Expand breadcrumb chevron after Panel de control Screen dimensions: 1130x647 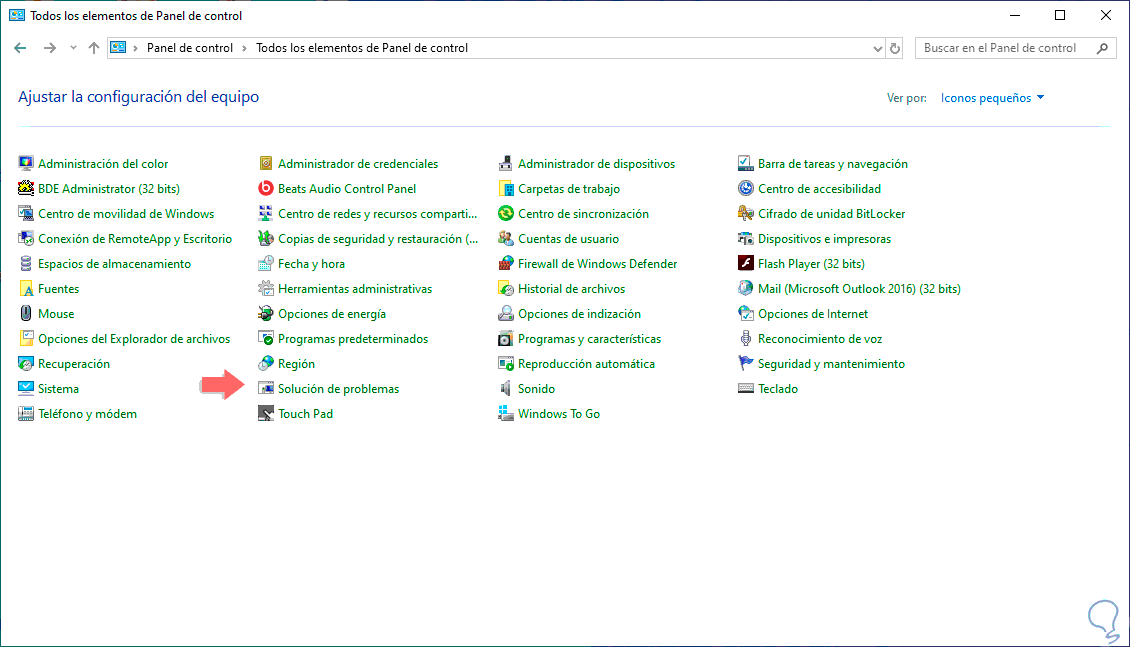click(244, 48)
